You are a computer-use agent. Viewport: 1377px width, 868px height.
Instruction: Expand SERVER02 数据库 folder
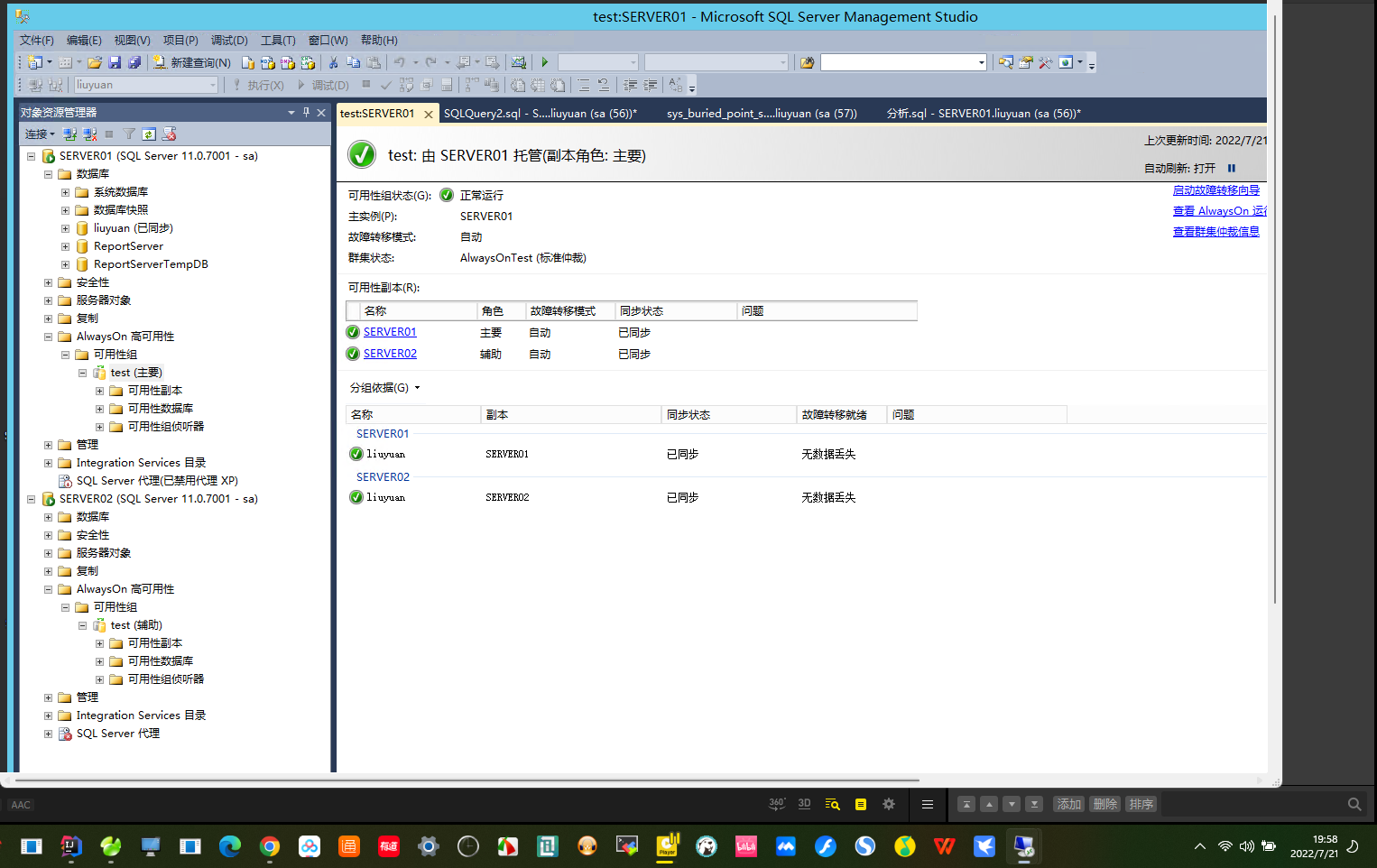(x=48, y=517)
